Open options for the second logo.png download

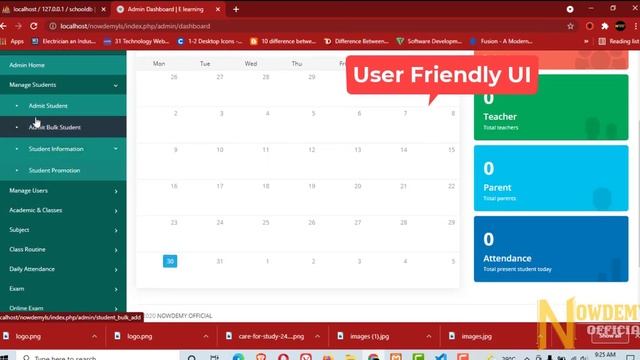[x=206, y=336]
